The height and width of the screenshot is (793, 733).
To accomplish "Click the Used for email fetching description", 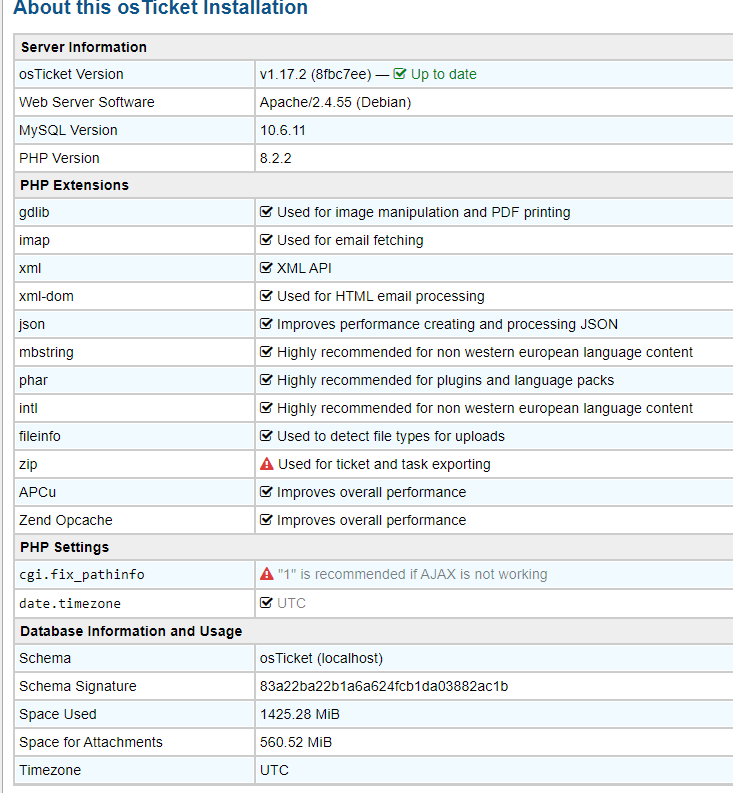I will 350,240.
